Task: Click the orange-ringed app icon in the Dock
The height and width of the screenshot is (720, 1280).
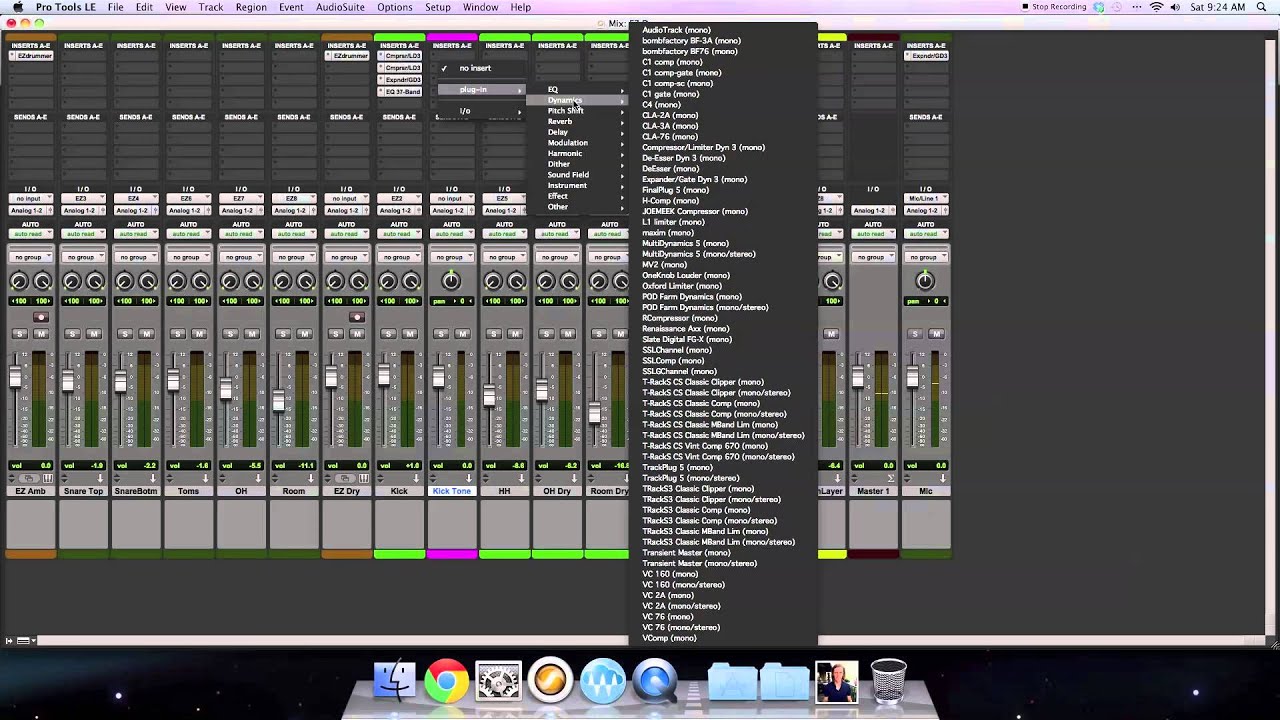Action: (x=550, y=682)
